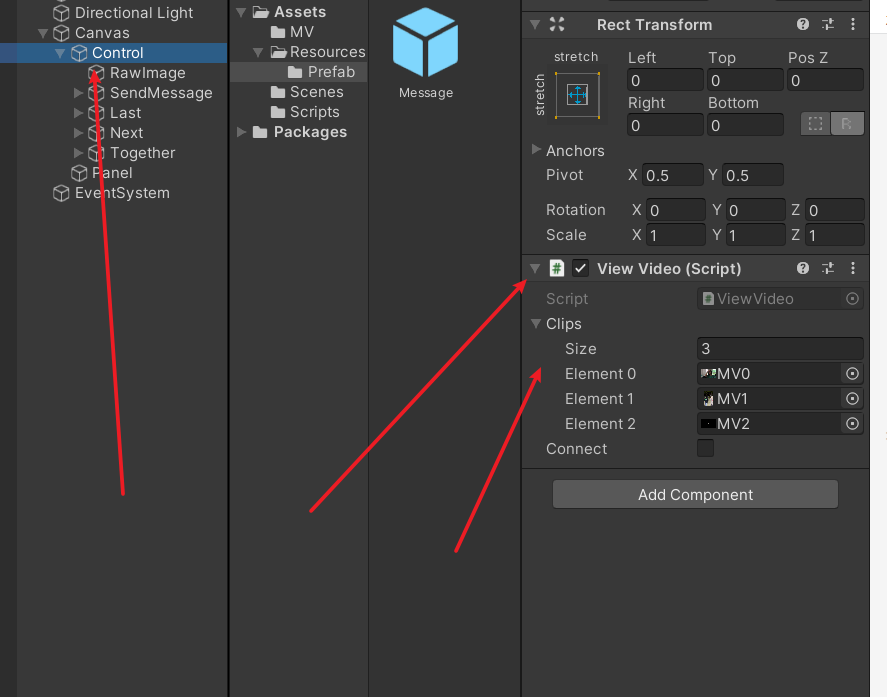Viewport: 887px width, 697px height.
Task: Expand the Packages folder
Action: click(x=241, y=132)
